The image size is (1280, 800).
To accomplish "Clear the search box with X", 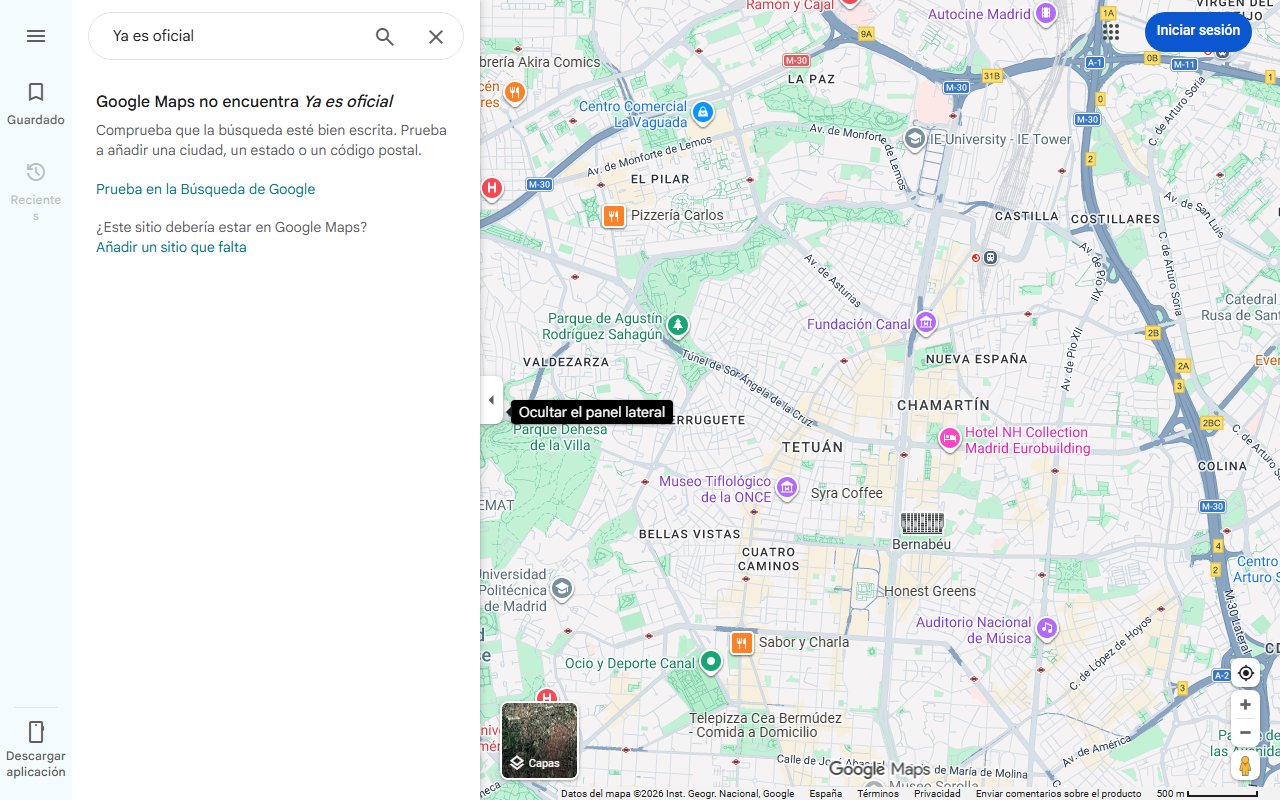I will tap(436, 37).
